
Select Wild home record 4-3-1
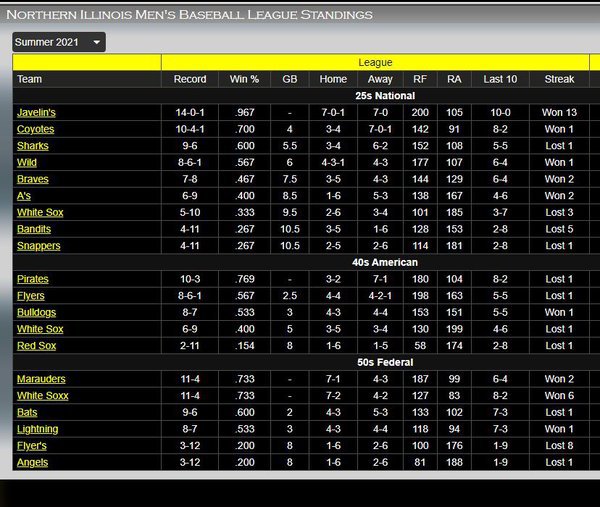(x=333, y=163)
